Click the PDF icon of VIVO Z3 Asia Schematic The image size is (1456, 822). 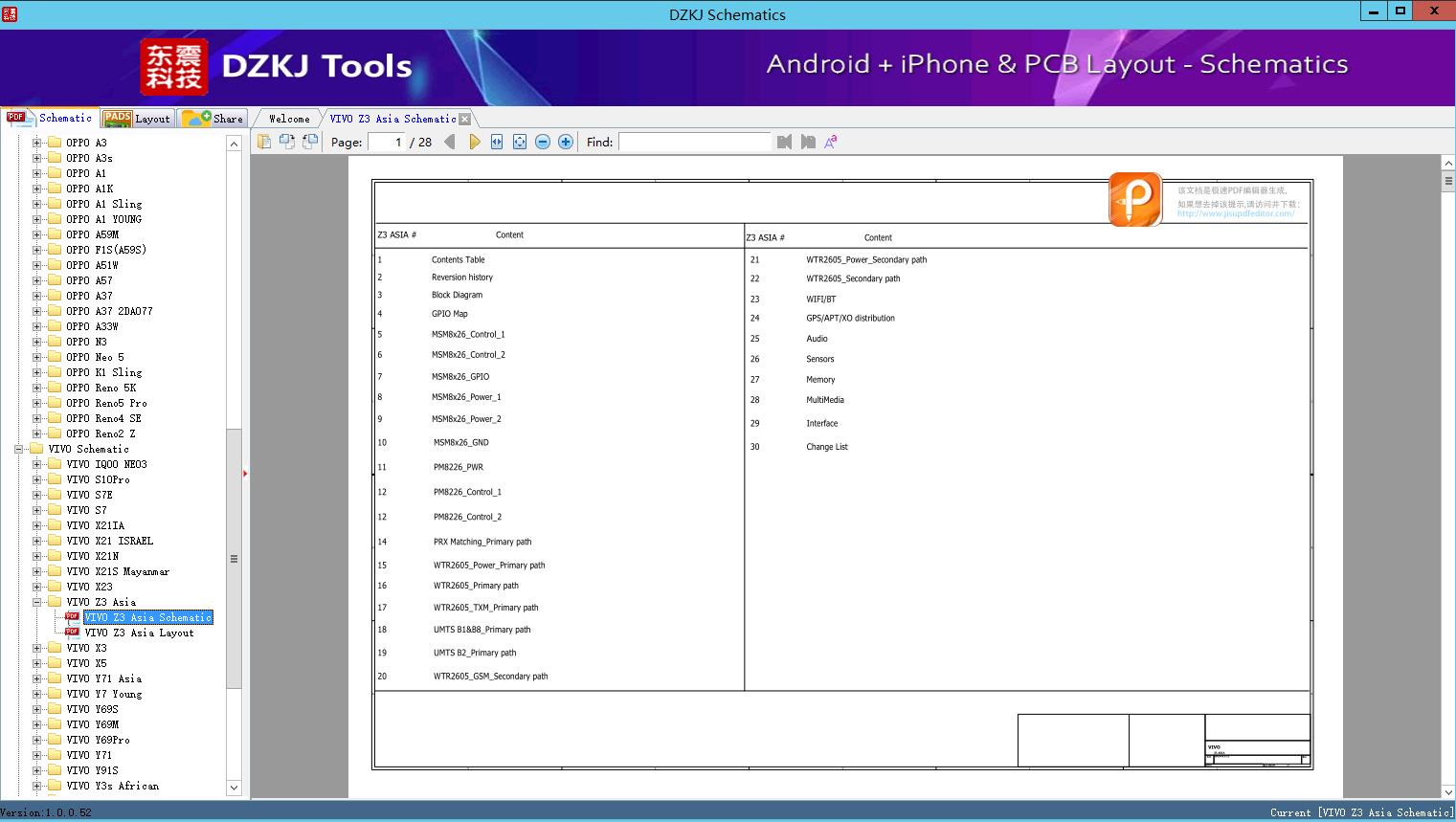[72, 617]
